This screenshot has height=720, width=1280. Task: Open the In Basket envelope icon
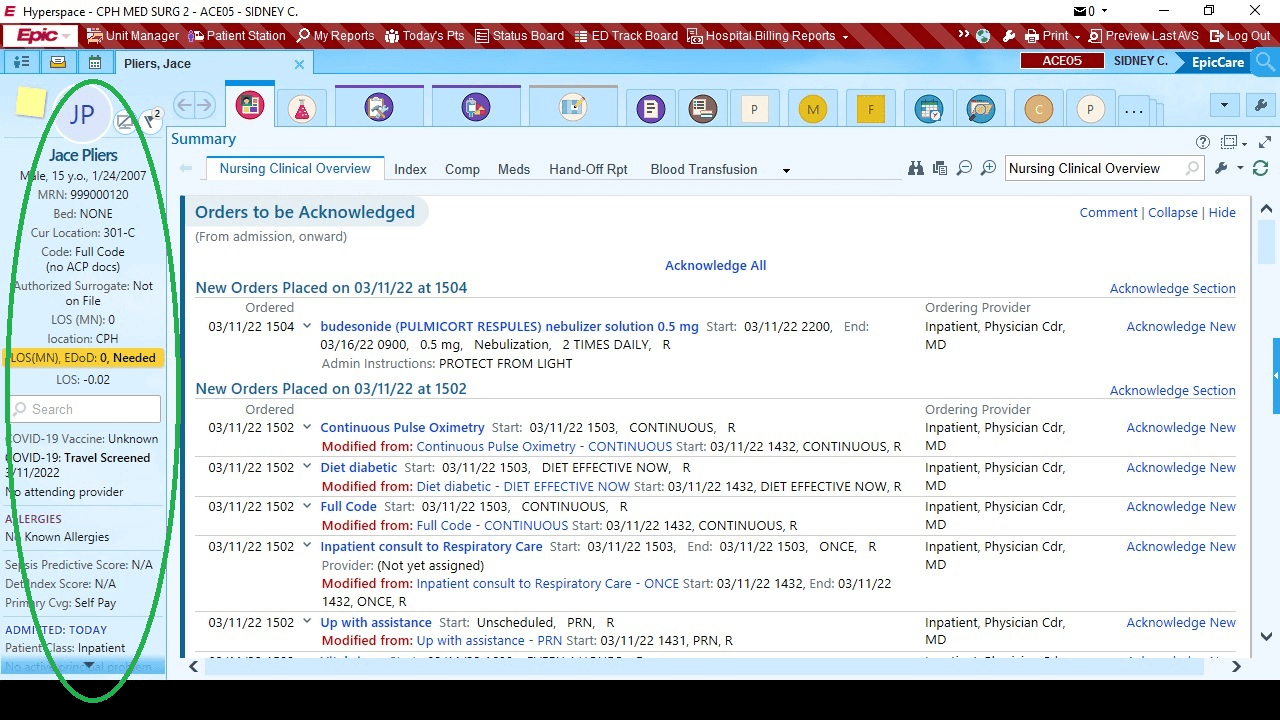(x=58, y=63)
